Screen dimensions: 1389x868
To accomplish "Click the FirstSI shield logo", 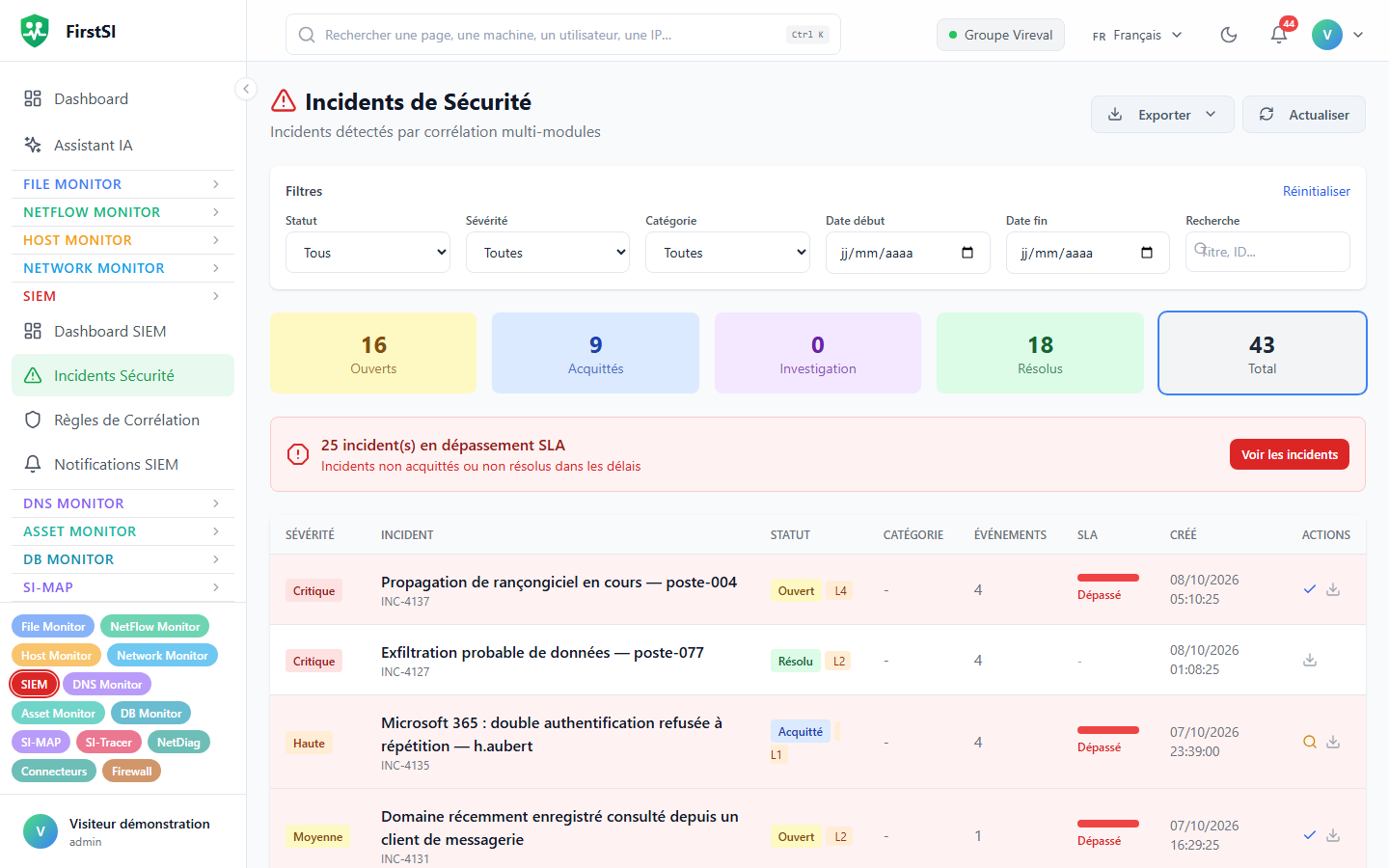I will (35, 31).
